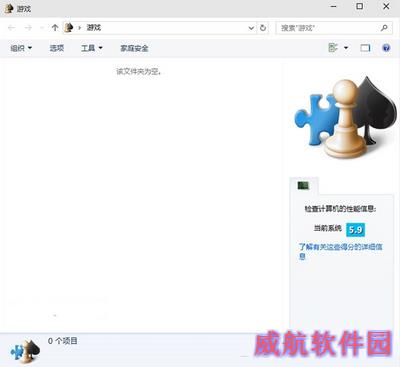The image size is (400, 367).
Task: Click the 选项 toolbar item
Action: pyautogui.click(x=57, y=48)
